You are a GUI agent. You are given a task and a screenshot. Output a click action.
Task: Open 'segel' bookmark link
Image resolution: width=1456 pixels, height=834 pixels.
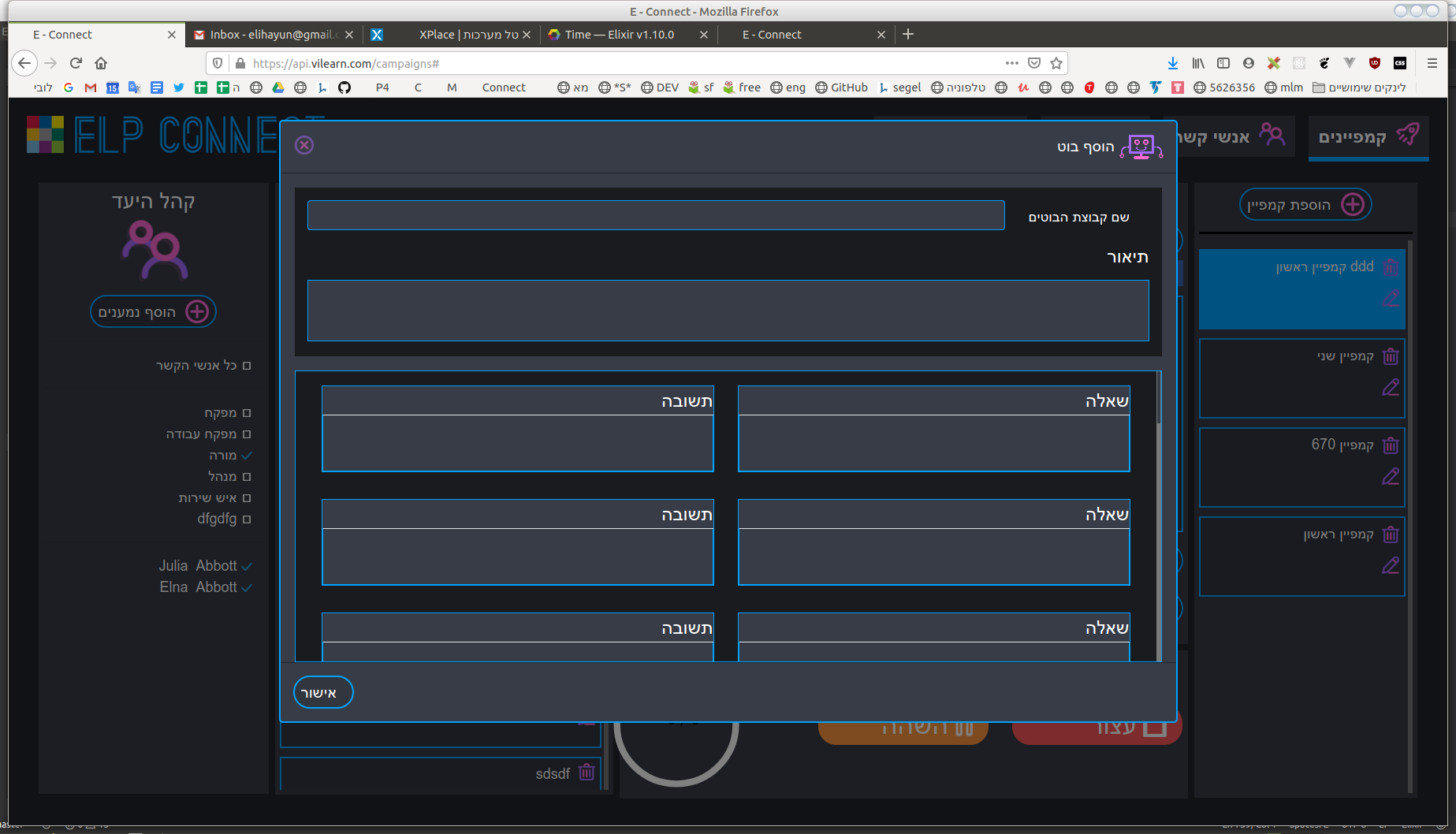900,87
